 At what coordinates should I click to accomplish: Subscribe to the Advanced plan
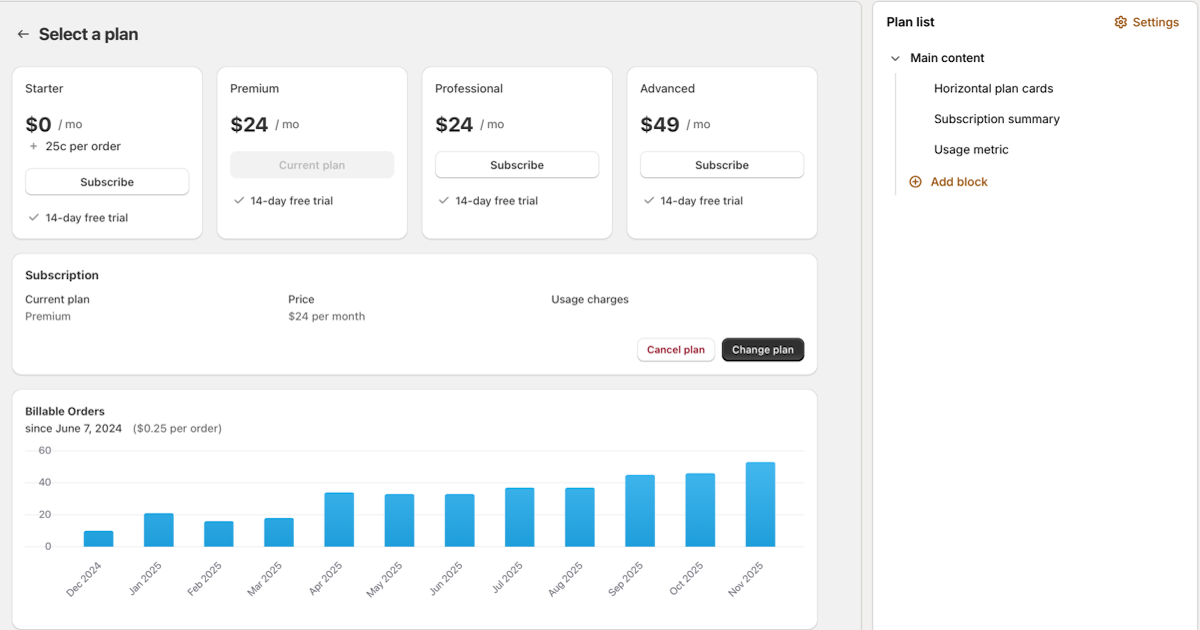(x=721, y=164)
